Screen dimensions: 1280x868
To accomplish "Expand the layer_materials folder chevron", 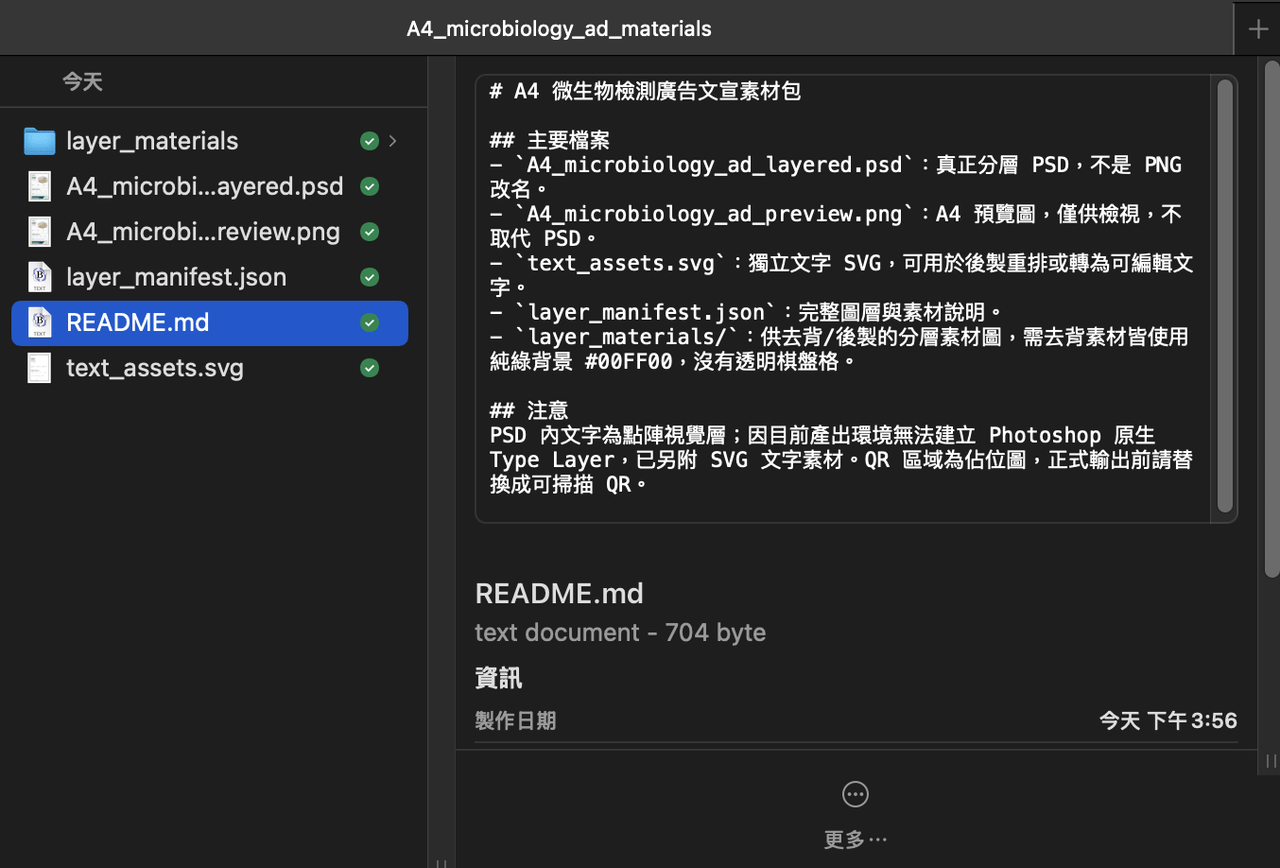I will coord(393,141).
